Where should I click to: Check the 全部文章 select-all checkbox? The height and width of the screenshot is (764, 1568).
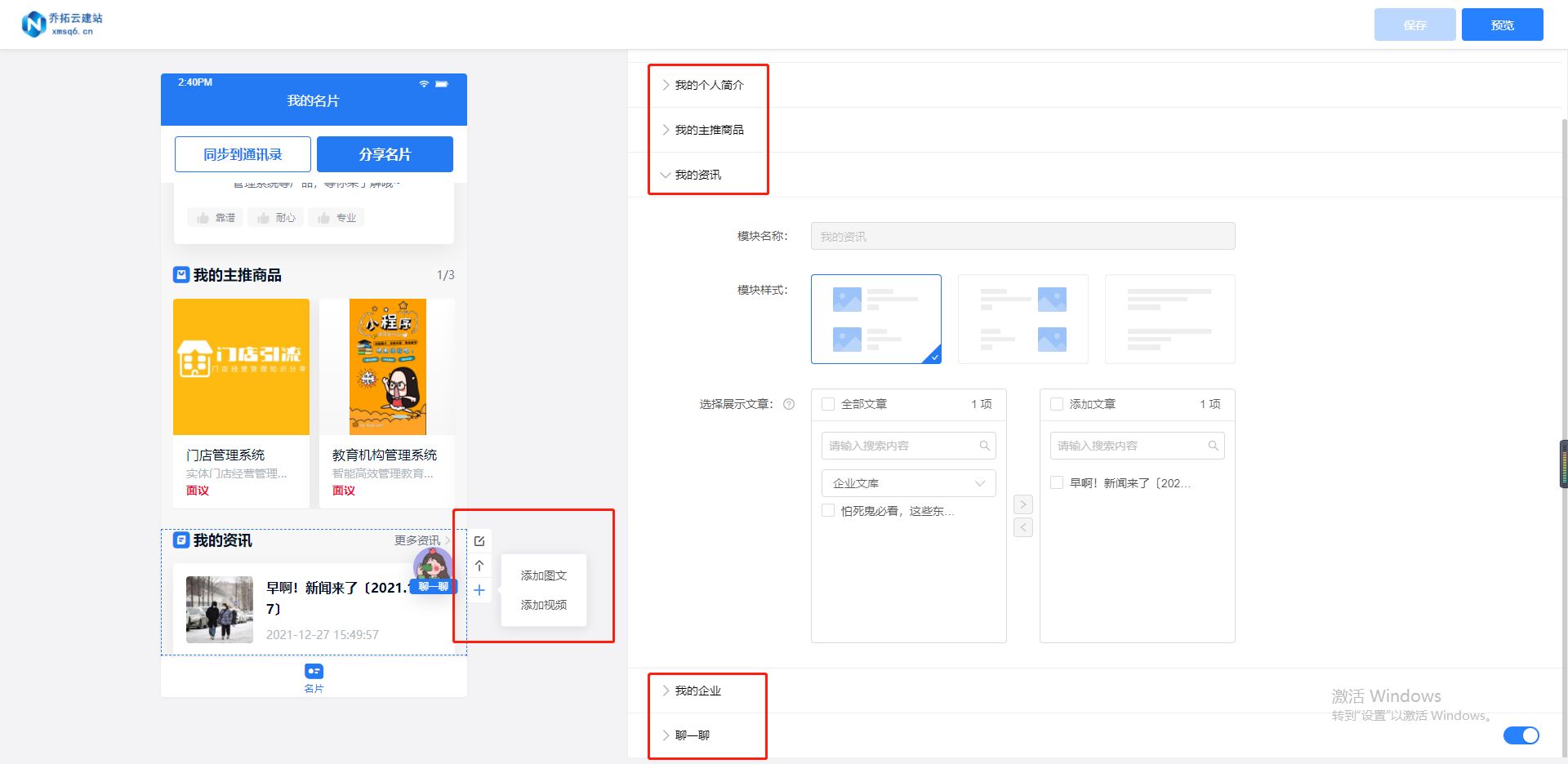click(x=828, y=404)
